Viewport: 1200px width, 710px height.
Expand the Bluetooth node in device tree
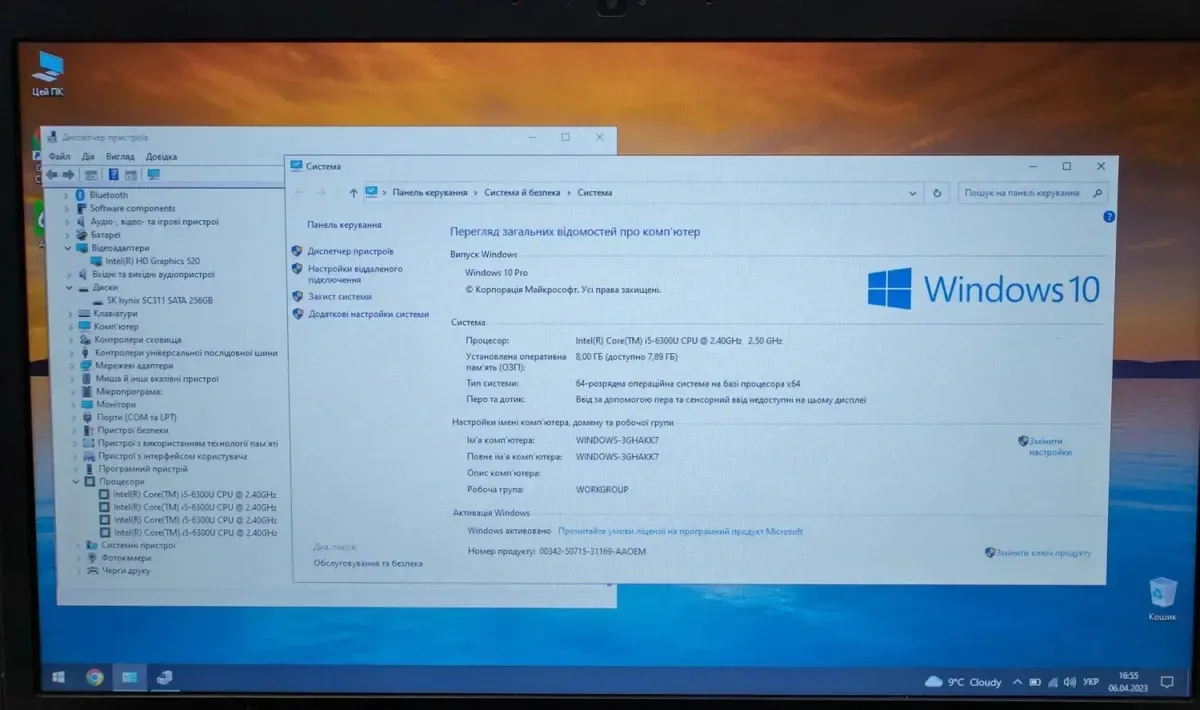68,195
